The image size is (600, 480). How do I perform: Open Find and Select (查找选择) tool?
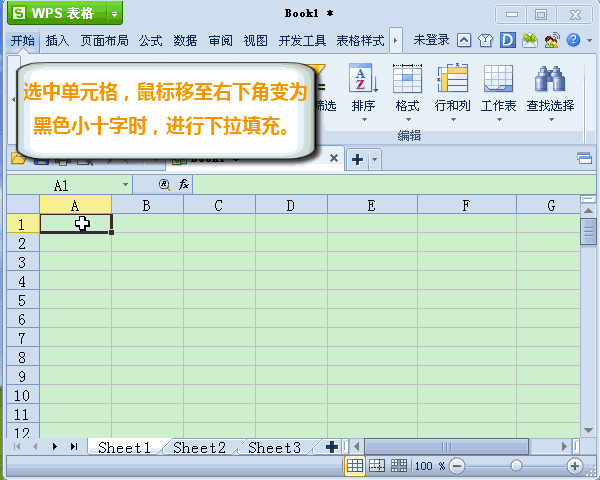pyautogui.click(x=550, y=88)
